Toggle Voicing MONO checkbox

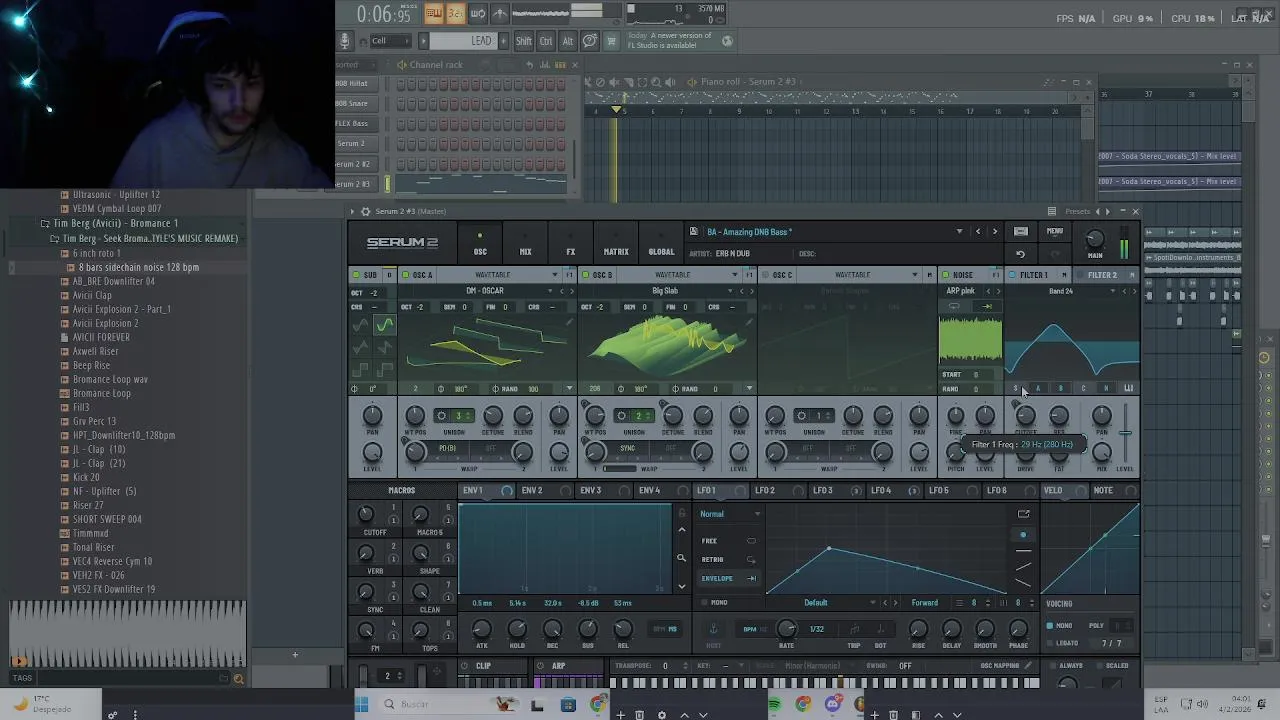point(1049,626)
